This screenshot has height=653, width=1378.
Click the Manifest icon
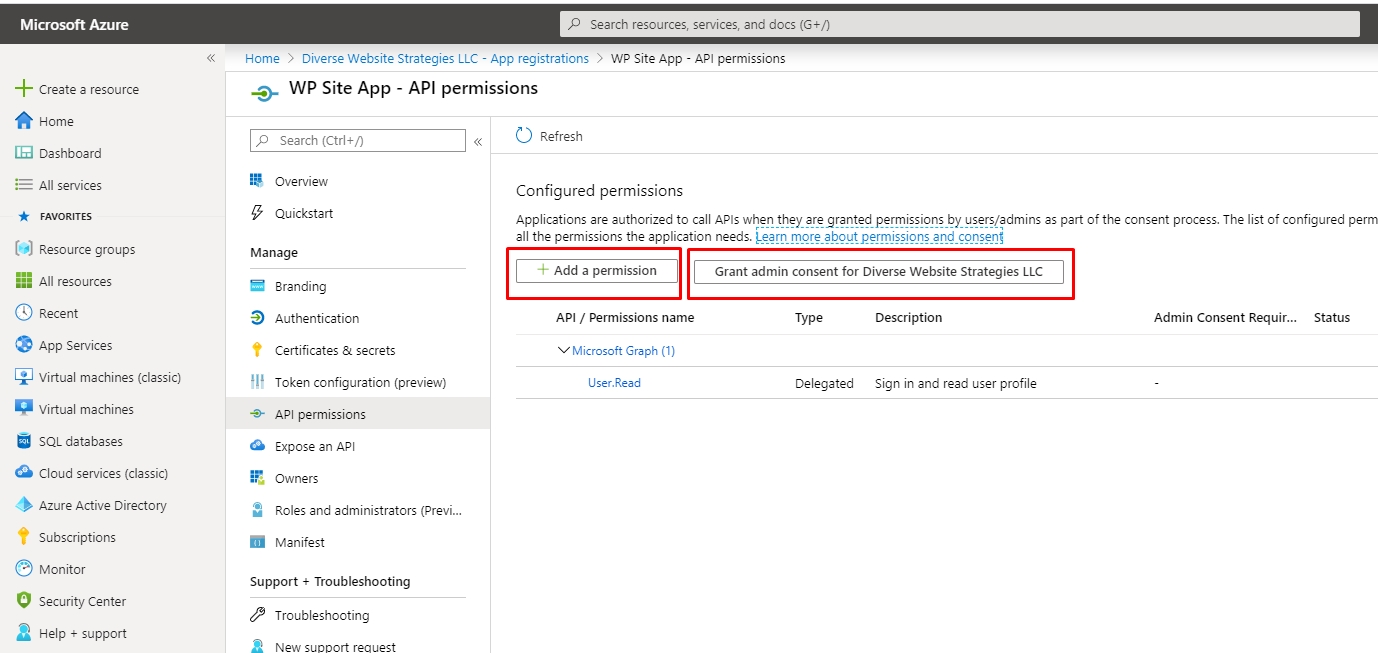point(257,542)
